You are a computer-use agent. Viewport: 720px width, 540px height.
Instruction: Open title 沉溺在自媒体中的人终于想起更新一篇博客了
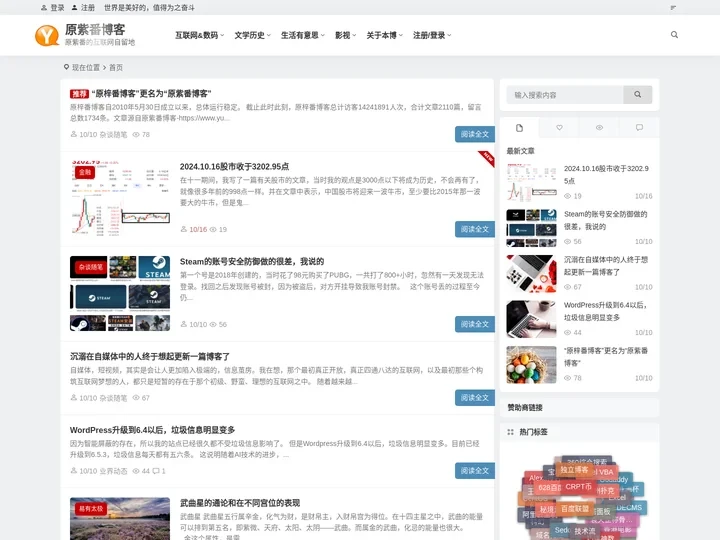pos(150,356)
